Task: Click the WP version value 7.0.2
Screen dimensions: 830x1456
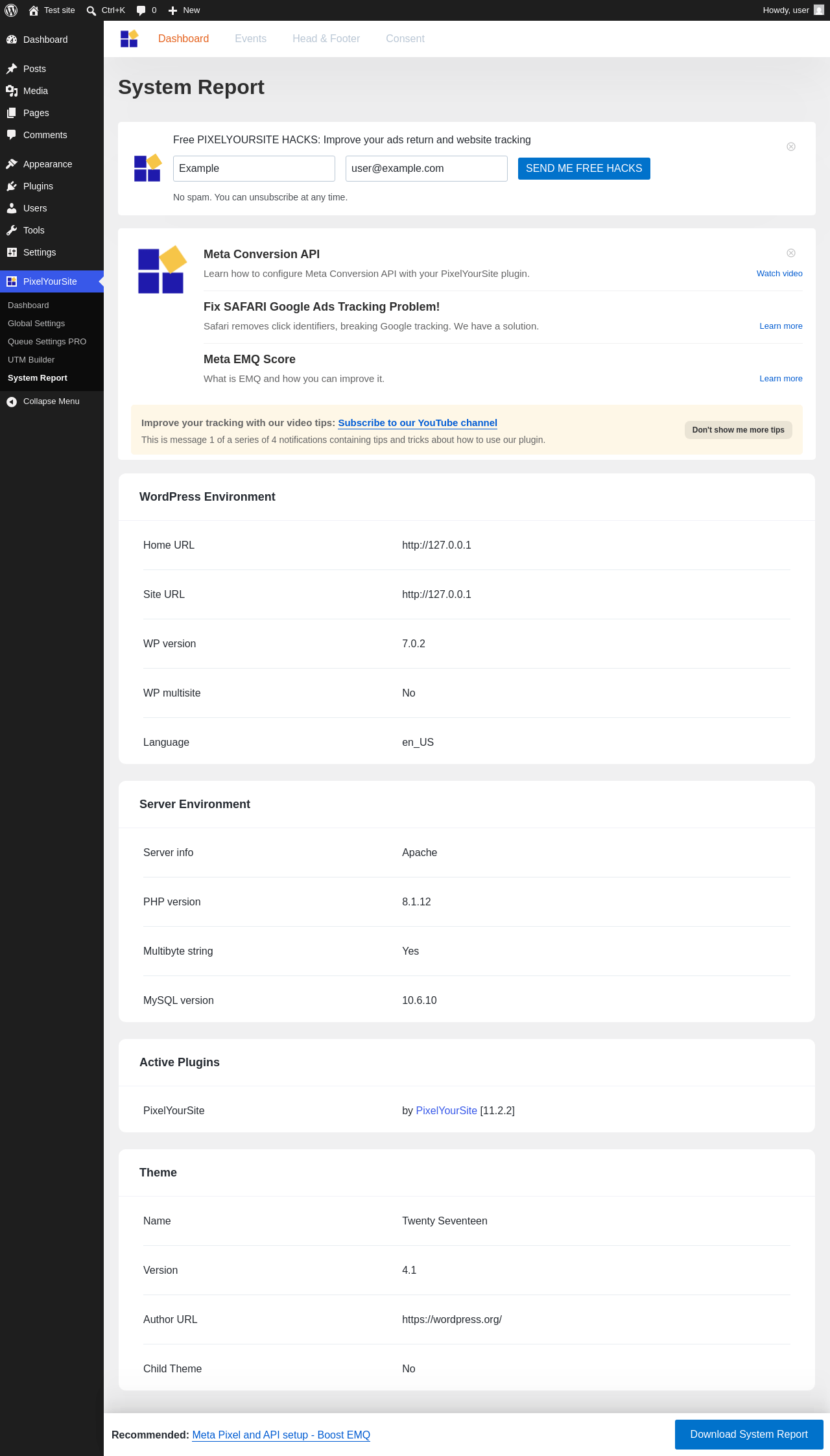Action: pos(414,643)
